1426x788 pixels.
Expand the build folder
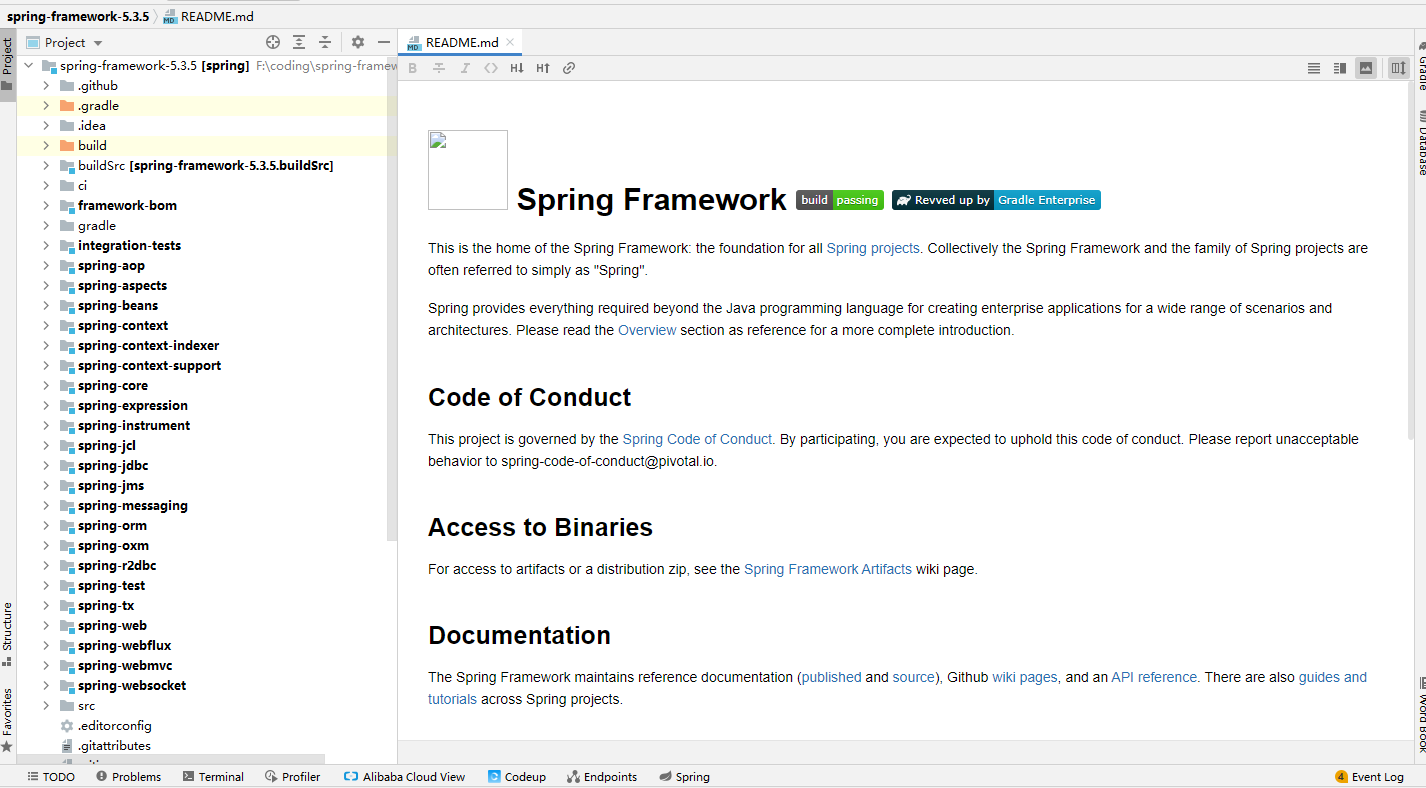coord(46,146)
